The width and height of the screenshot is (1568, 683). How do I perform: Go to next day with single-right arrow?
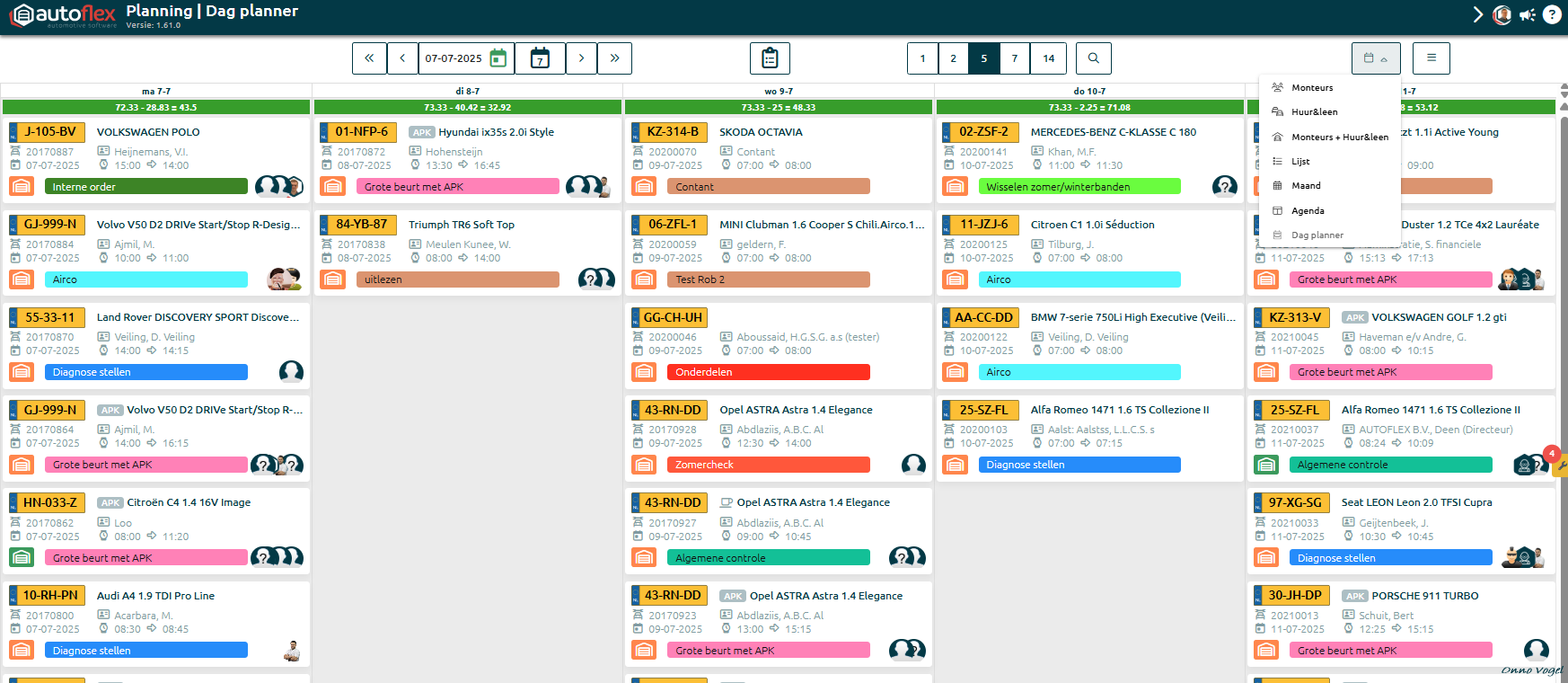coord(581,58)
